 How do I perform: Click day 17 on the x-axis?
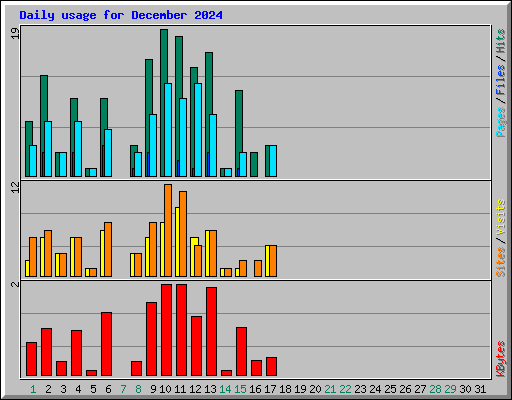[x=270, y=389]
